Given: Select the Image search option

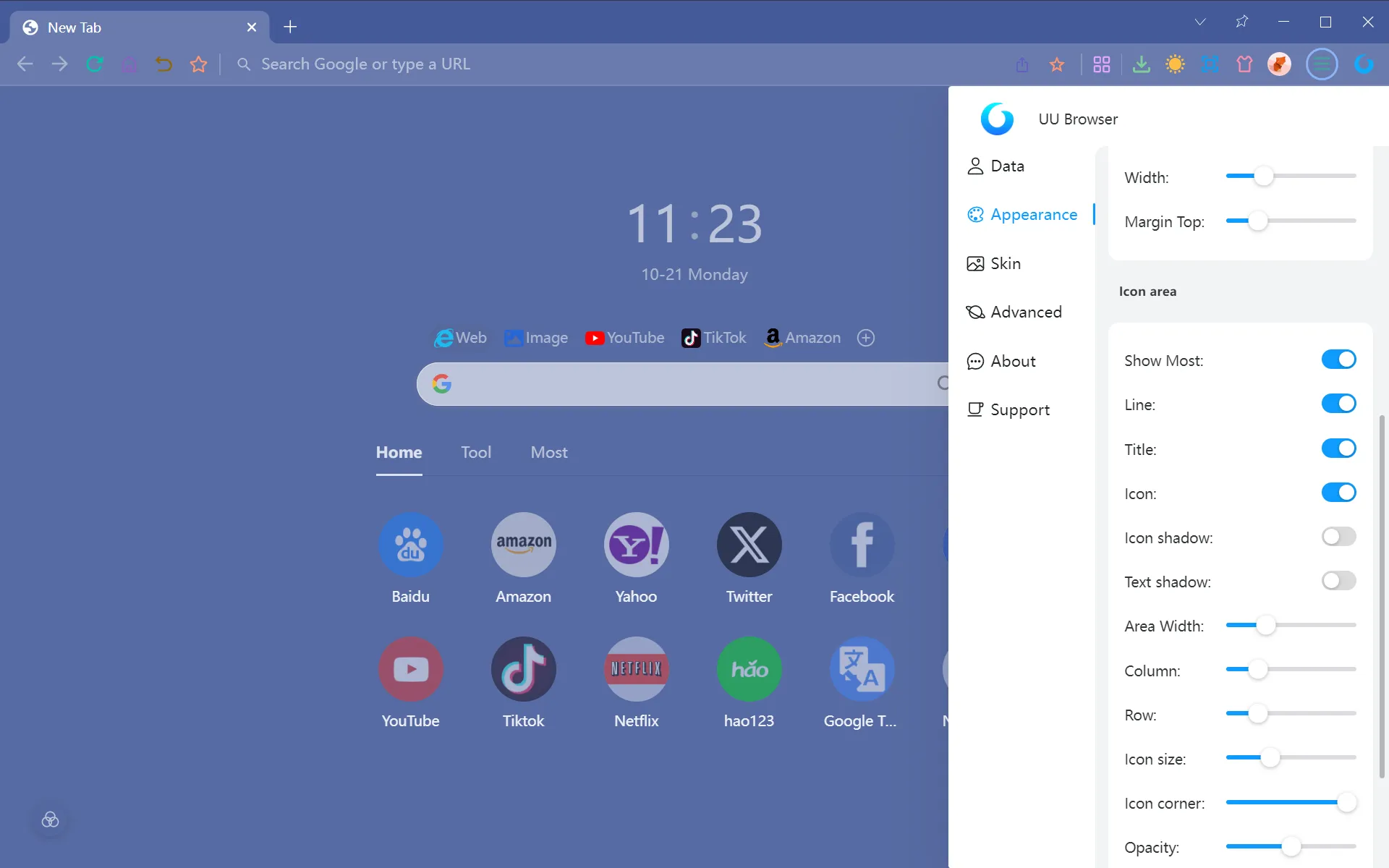Looking at the screenshot, I should pos(536,338).
